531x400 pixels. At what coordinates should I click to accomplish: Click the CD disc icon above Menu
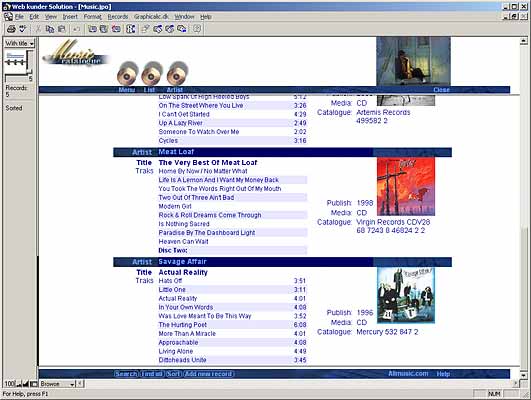tap(128, 73)
